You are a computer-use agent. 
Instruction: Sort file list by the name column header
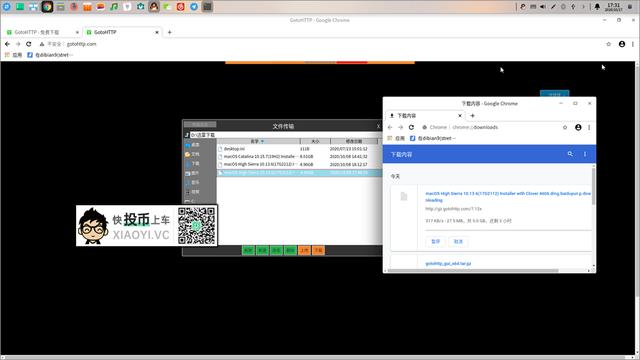(258, 141)
